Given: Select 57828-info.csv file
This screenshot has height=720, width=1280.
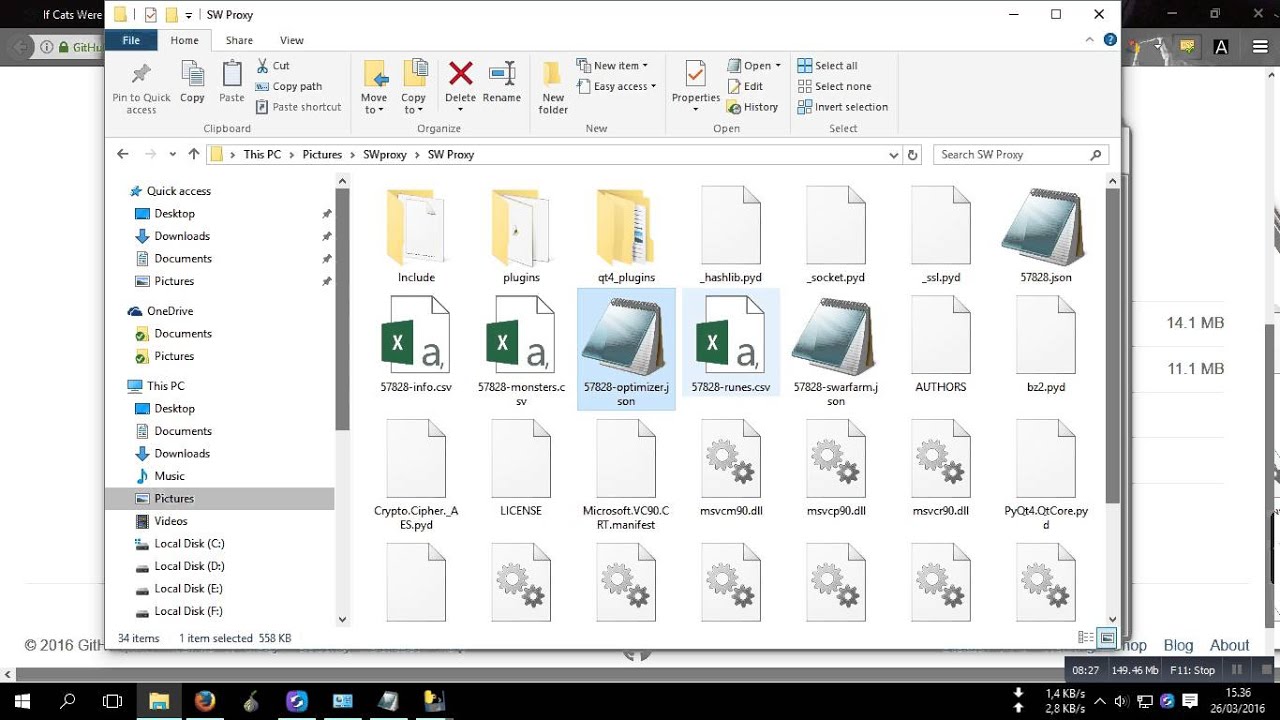Looking at the screenshot, I should pyautogui.click(x=416, y=343).
